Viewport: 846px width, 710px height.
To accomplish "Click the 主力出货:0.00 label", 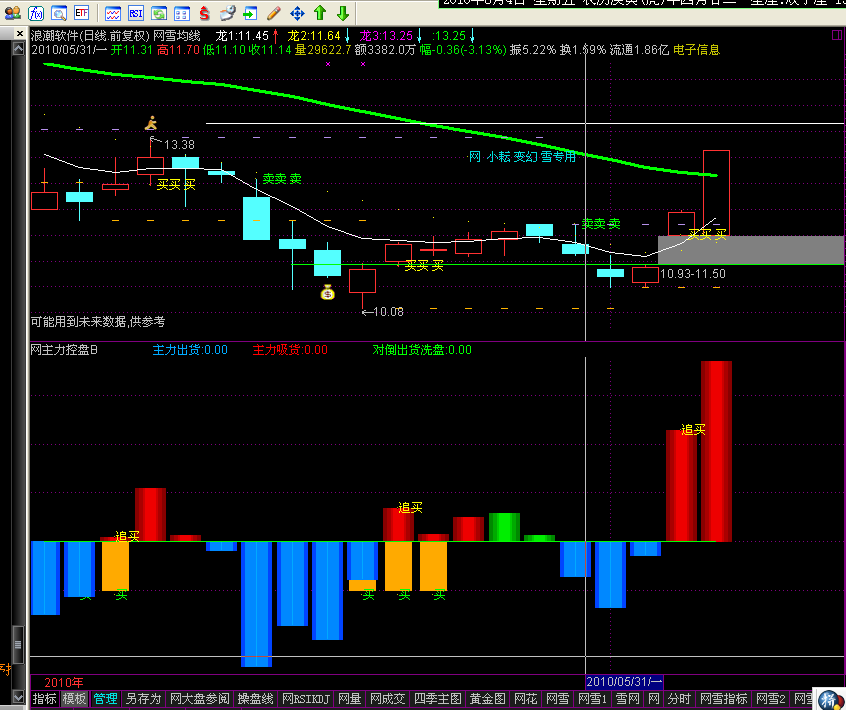I will (190, 350).
